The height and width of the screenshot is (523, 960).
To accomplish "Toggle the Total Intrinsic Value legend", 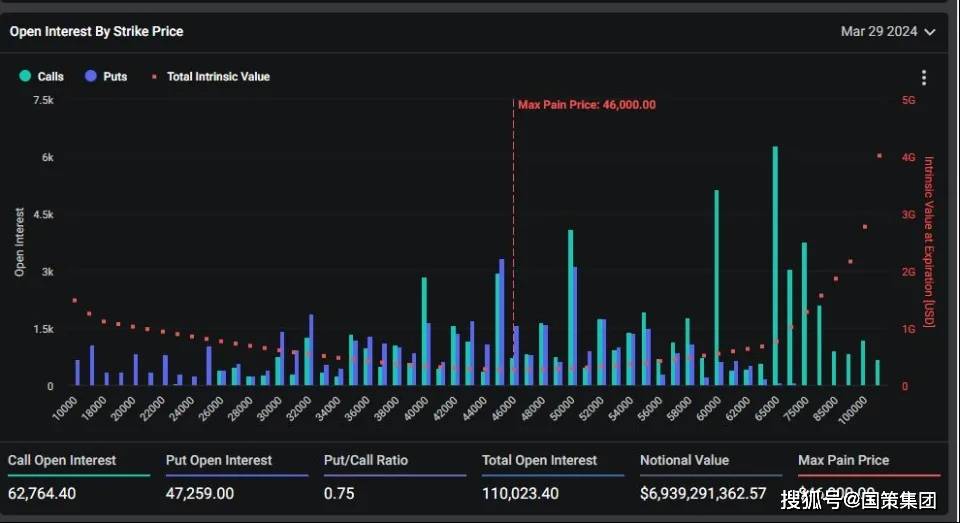I will [211, 77].
